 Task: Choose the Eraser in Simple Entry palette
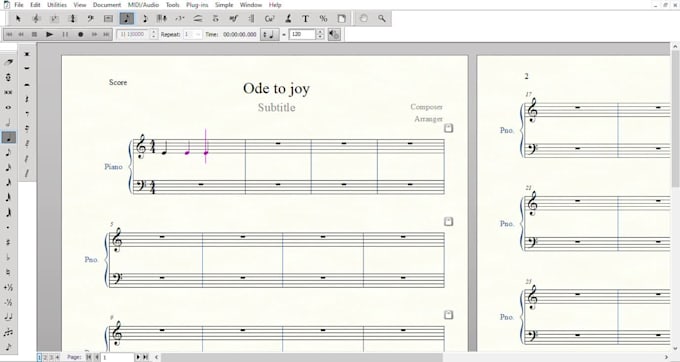[x=8, y=62]
